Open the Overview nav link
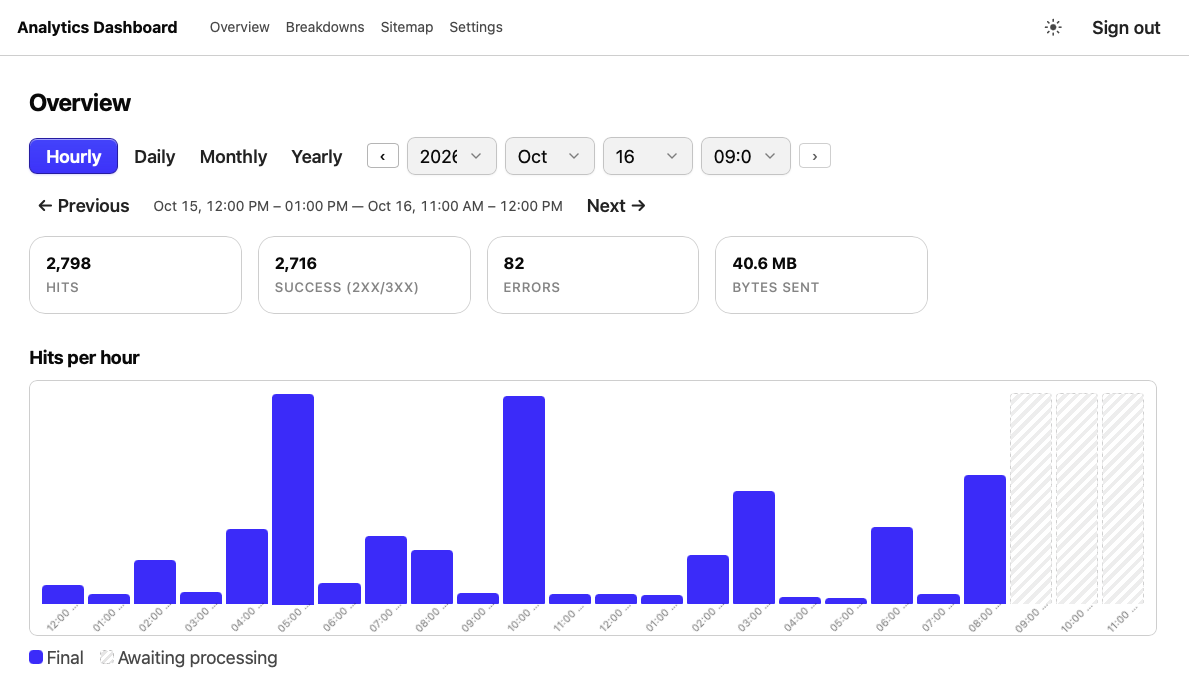 [240, 27]
